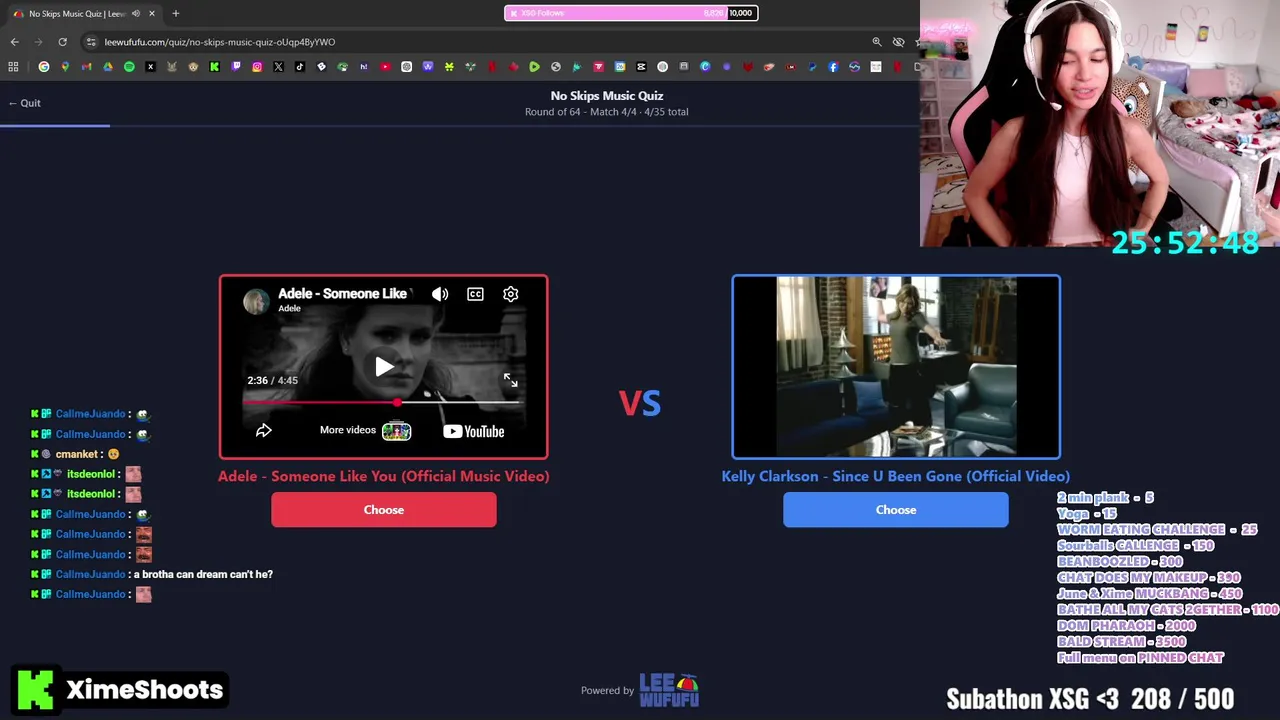Go back in browser
The image size is (1280, 720).
coord(14,42)
